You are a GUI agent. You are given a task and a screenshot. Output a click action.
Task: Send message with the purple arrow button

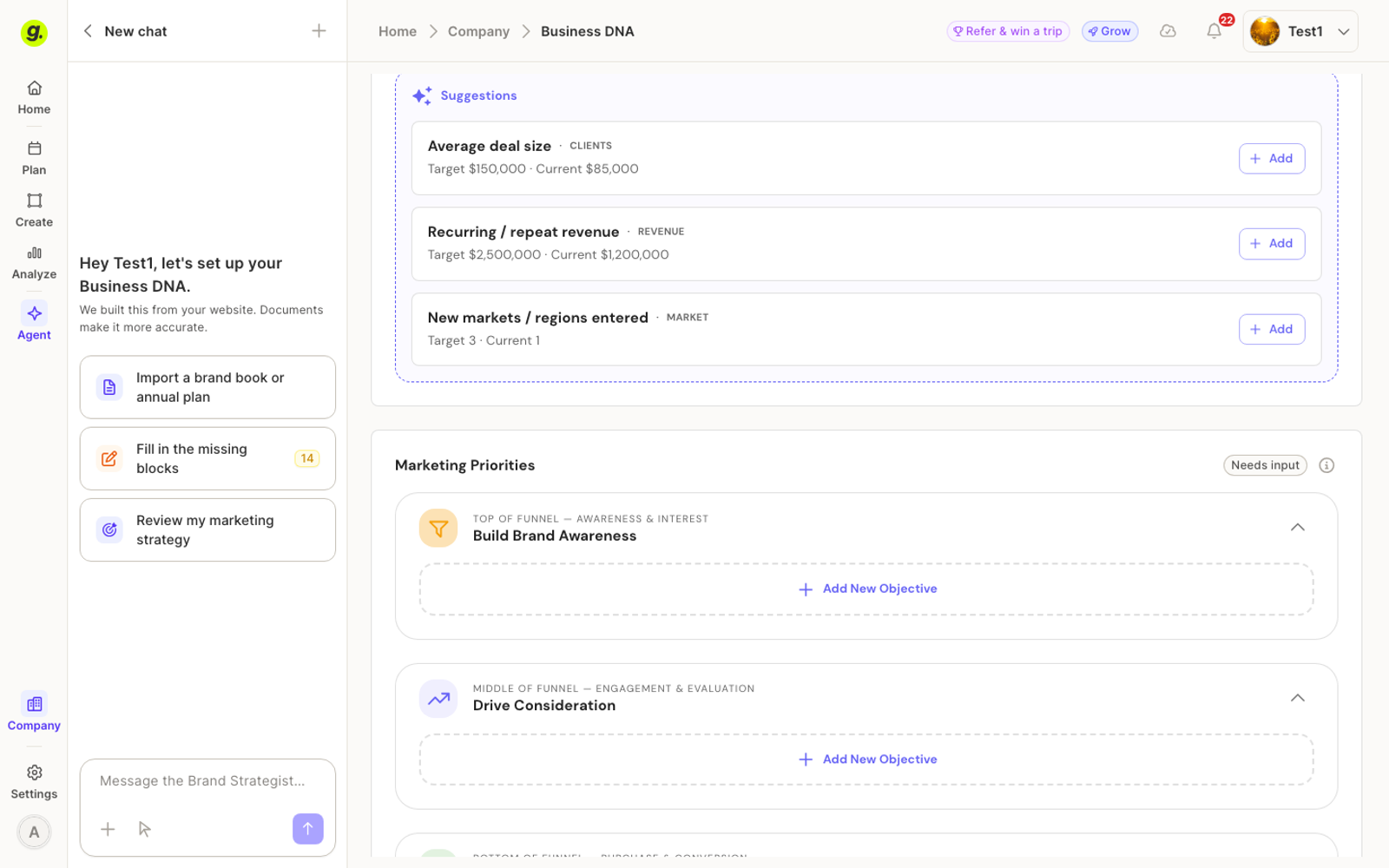[307, 828]
